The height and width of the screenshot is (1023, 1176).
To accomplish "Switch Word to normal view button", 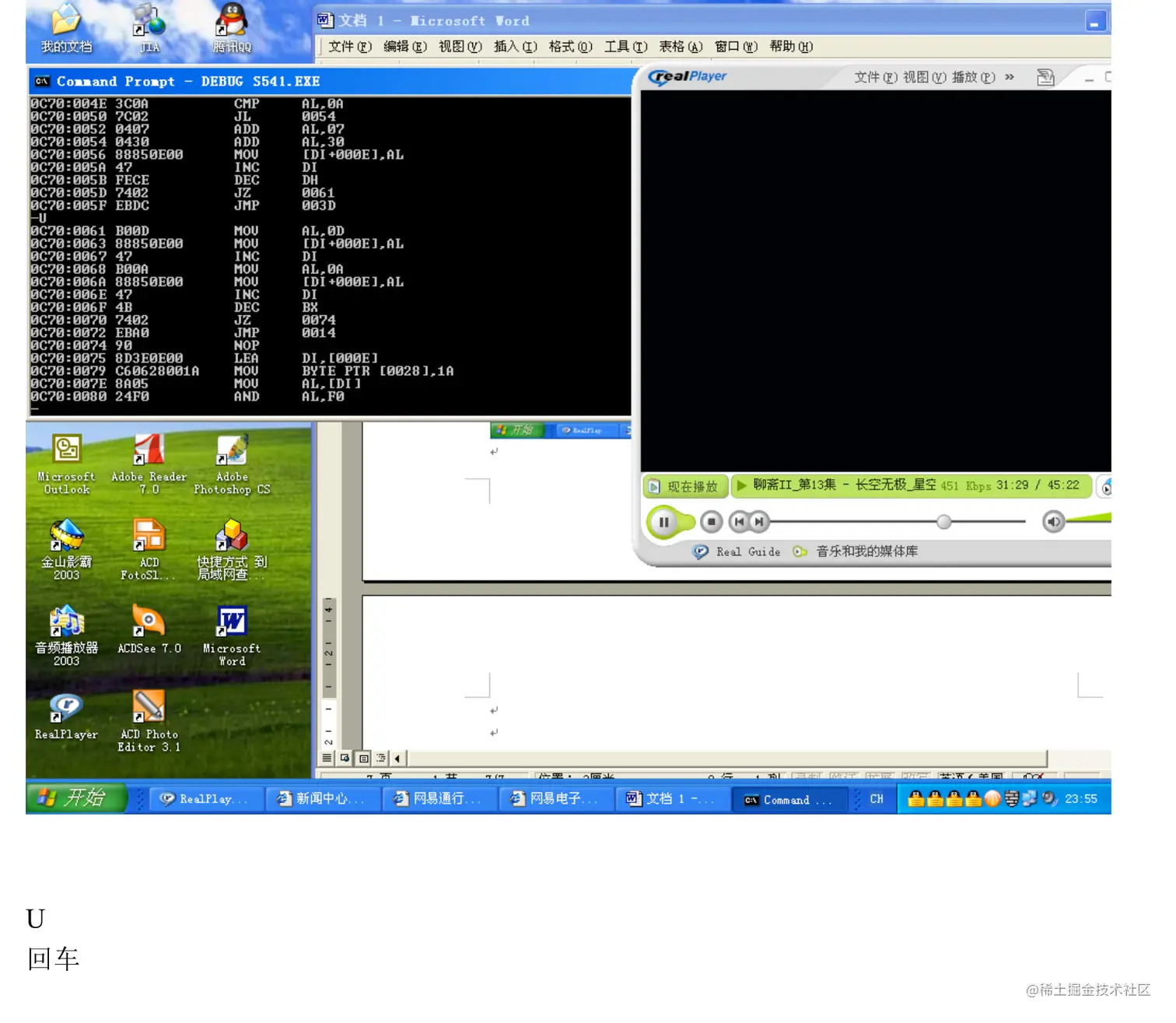I will tap(327, 758).
